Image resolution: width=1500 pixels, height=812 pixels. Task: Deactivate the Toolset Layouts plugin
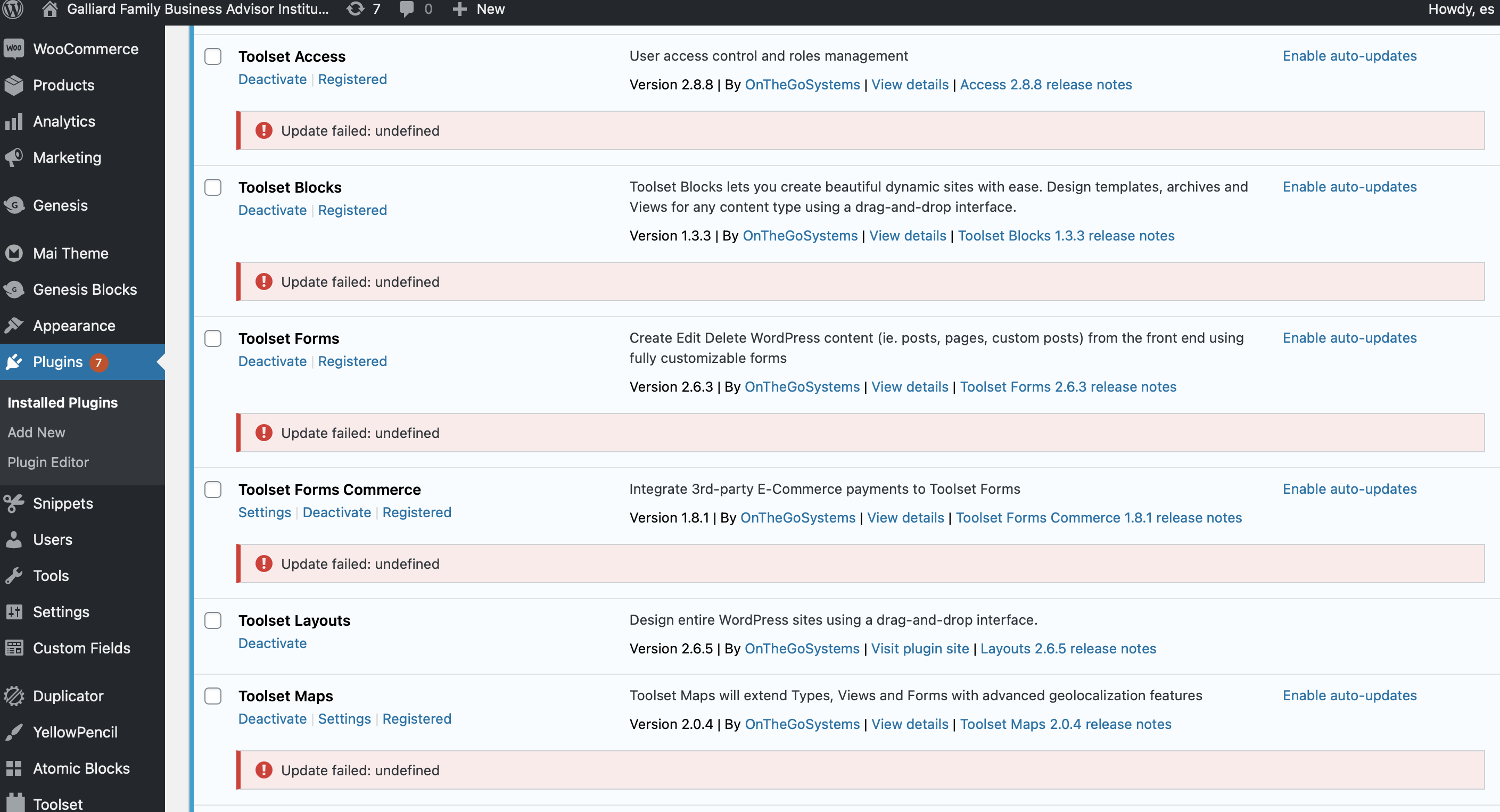pyautogui.click(x=272, y=643)
